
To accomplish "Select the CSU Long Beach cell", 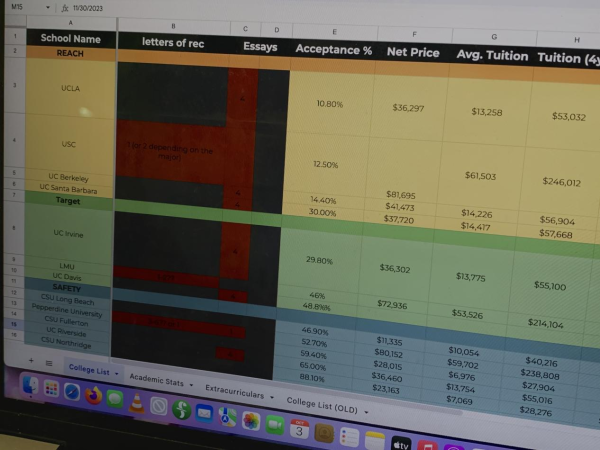I will [x=67, y=299].
